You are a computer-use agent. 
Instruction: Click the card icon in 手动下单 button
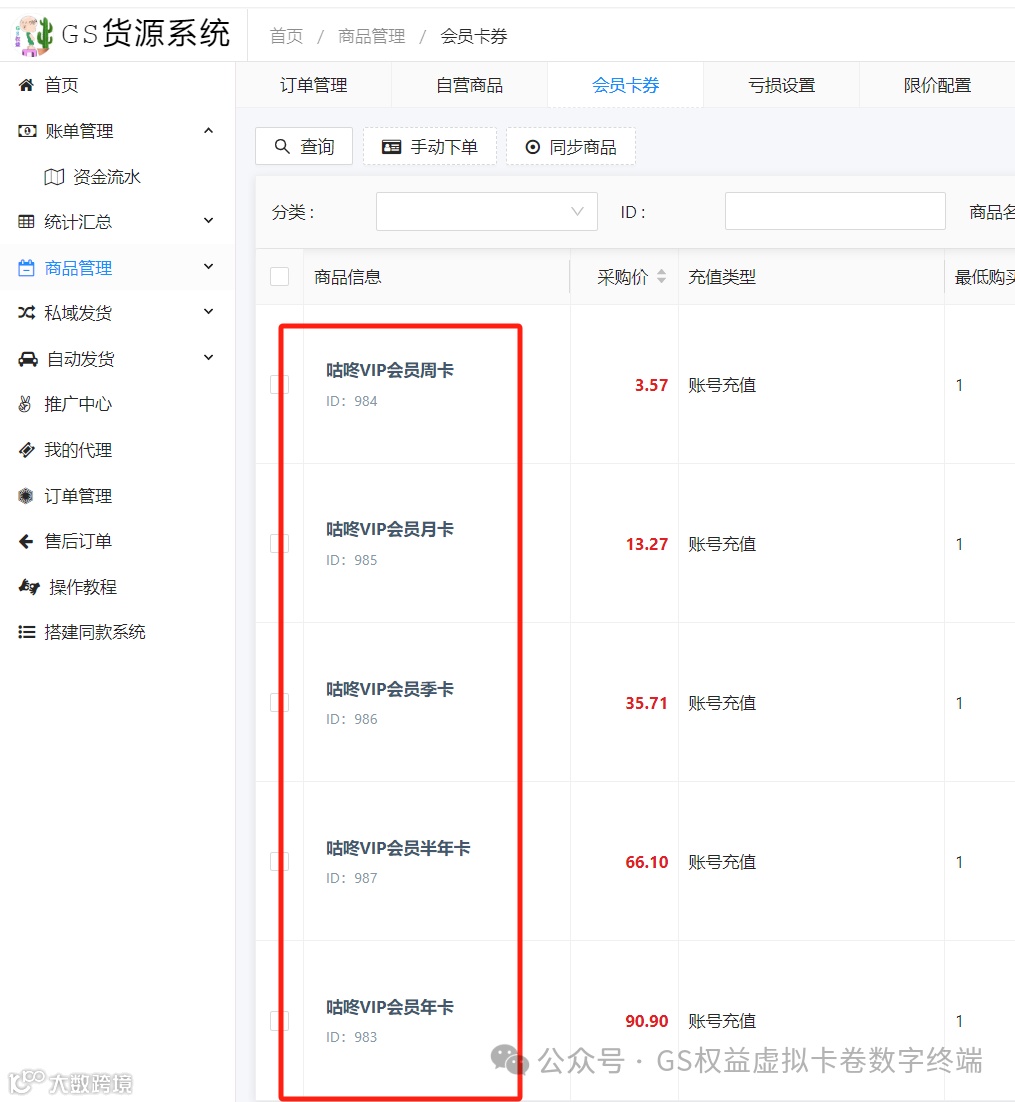[x=391, y=147]
